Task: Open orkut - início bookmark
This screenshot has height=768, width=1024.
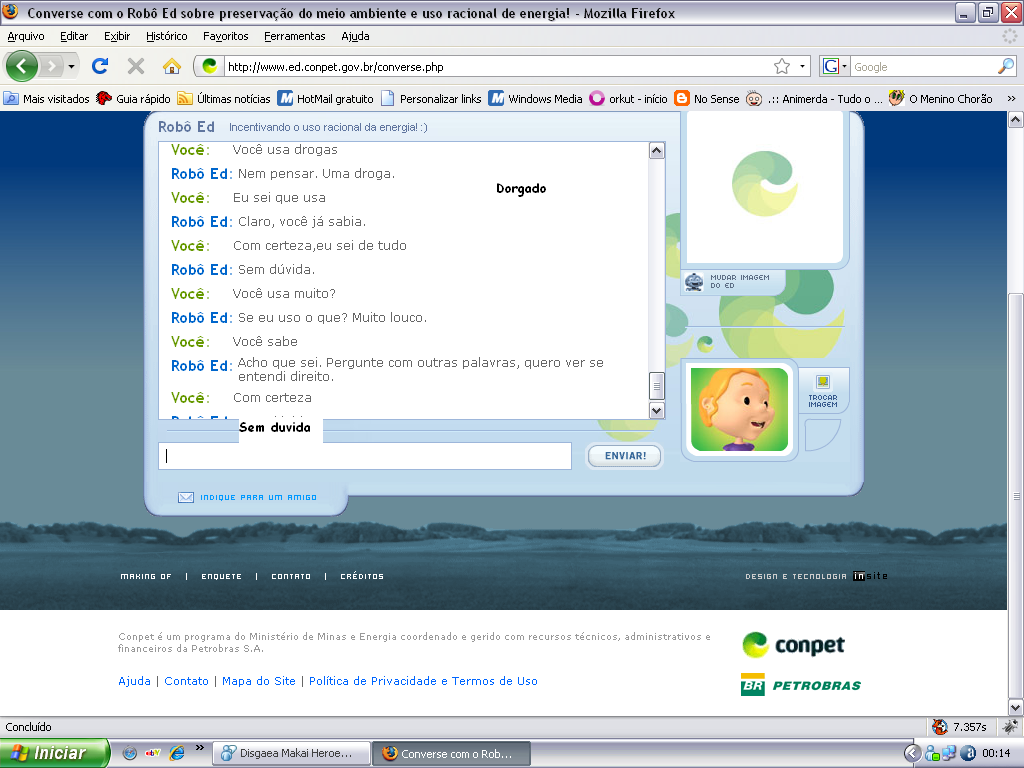Action: tap(628, 99)
